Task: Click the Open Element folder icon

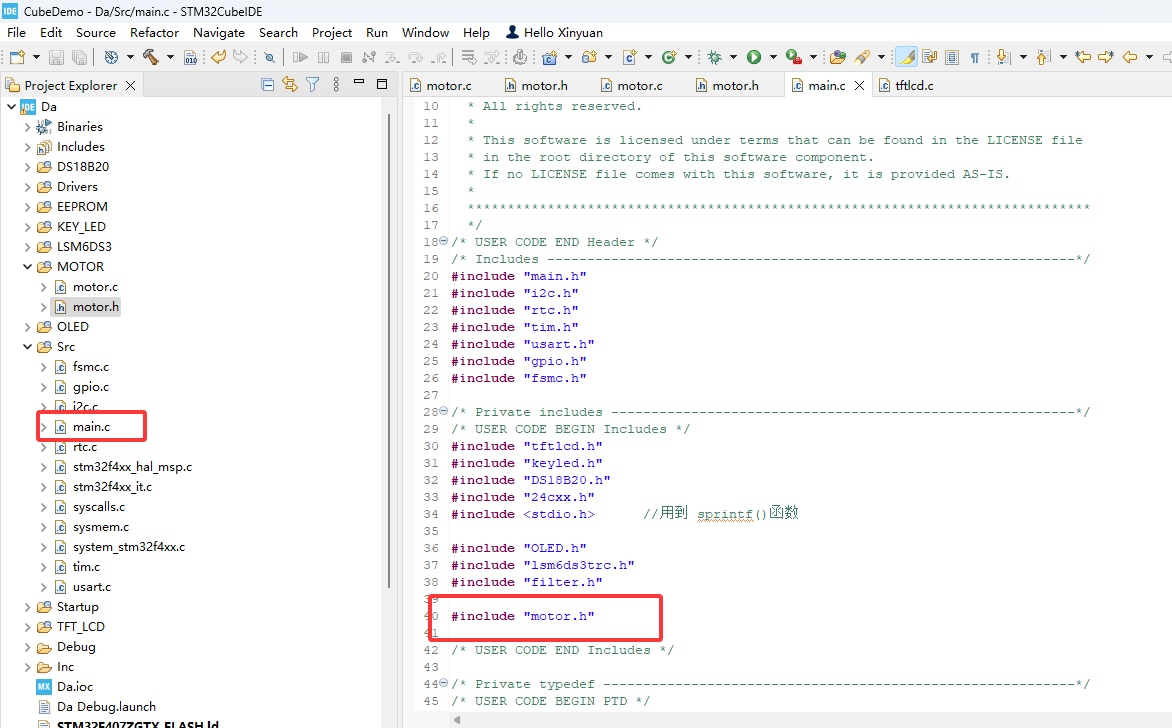Action: pyautogui.click(x=838, y=57)
